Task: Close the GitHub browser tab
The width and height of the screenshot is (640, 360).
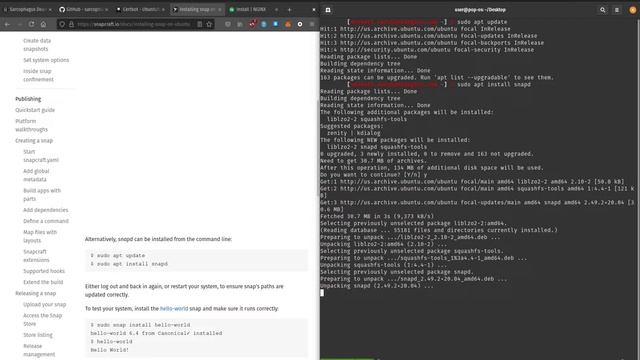Action: [107, 9]
